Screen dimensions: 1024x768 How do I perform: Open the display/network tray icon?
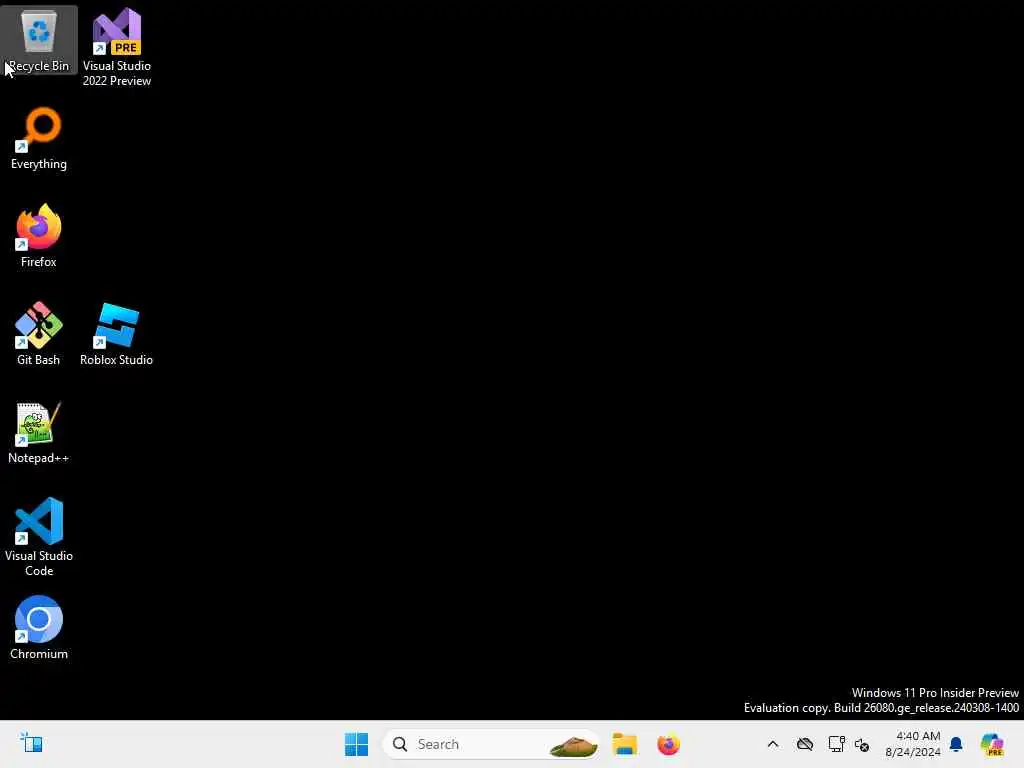tap(837, 744)
